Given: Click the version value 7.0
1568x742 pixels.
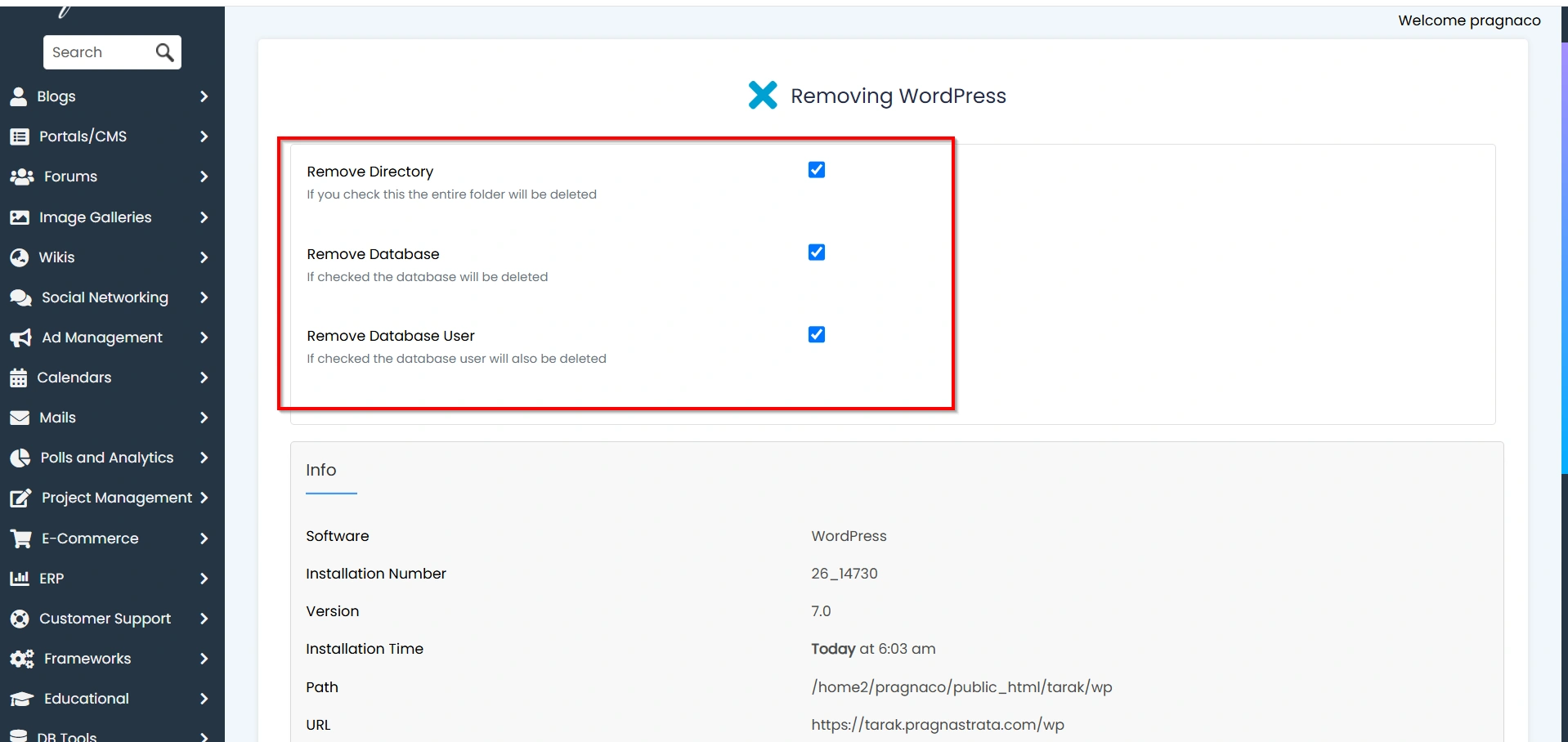Looking at the screenshot, I should pos(821,611).
